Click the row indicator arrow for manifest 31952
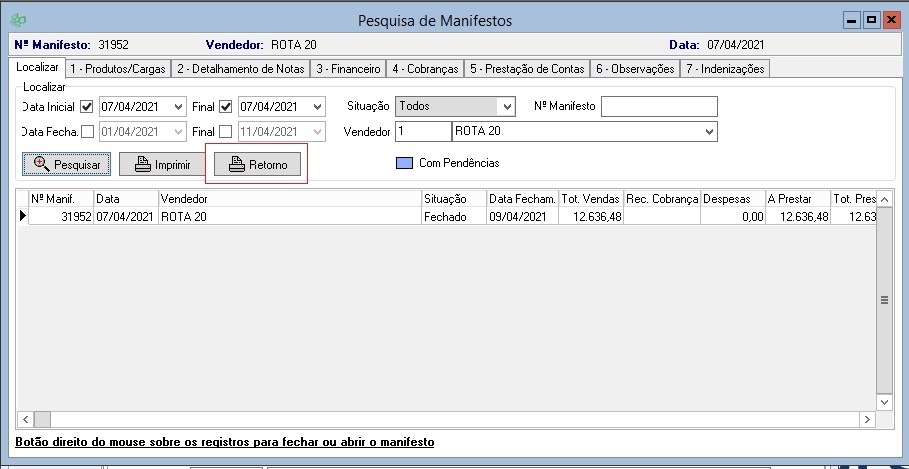The height and width of the screenshot is (469, 909). tap(23, 216)
